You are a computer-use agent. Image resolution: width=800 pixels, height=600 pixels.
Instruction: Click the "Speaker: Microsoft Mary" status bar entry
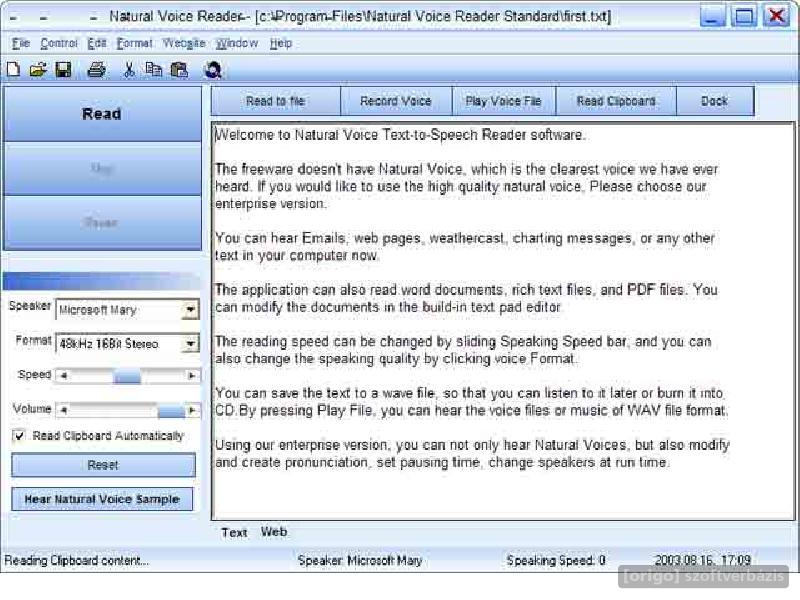[360, 560]
